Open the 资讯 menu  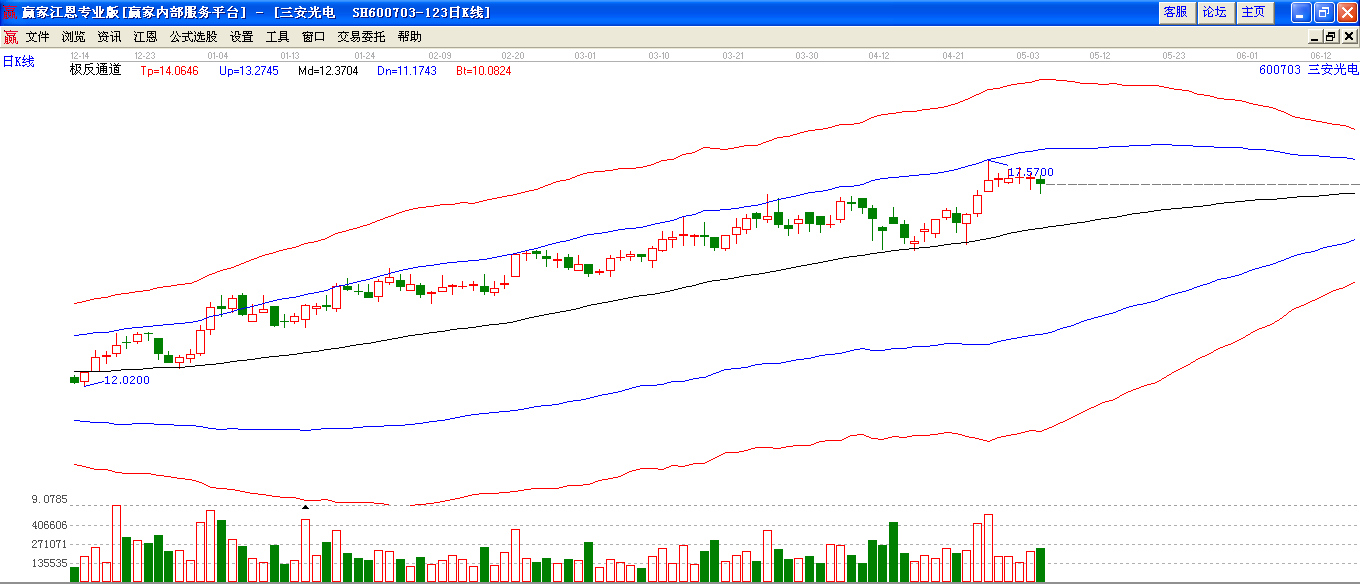pos(109,37)
